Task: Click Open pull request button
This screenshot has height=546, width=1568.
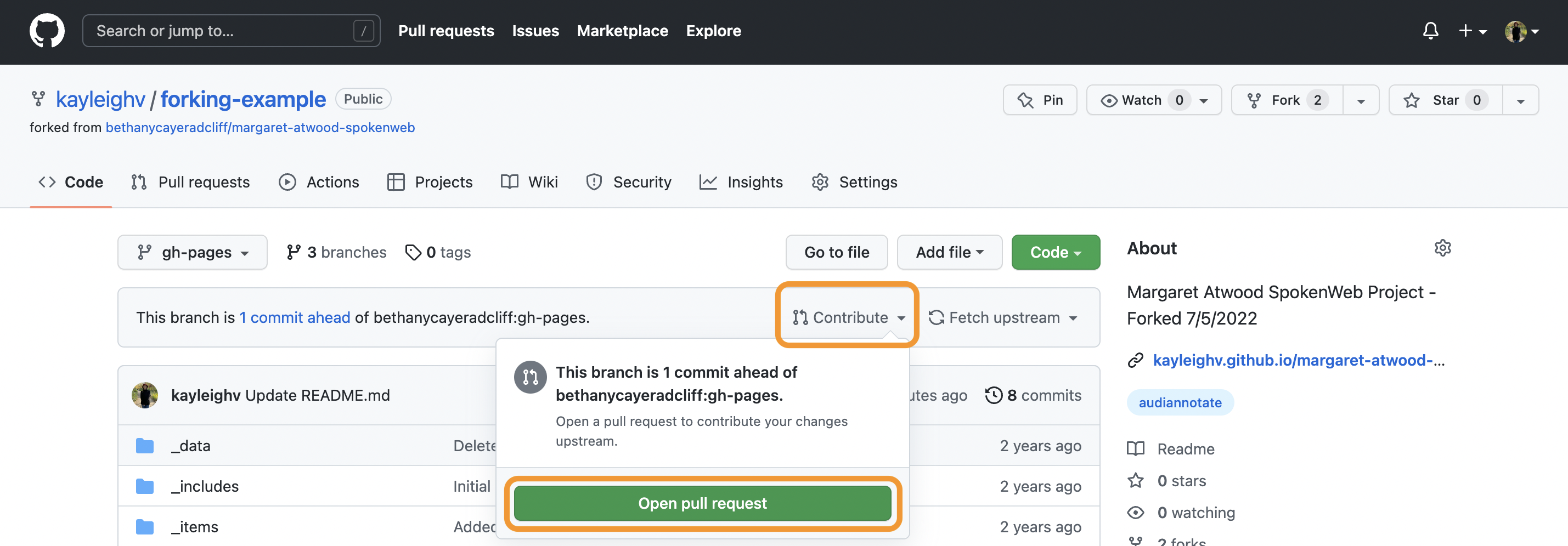Action: [x=702, y=503]
